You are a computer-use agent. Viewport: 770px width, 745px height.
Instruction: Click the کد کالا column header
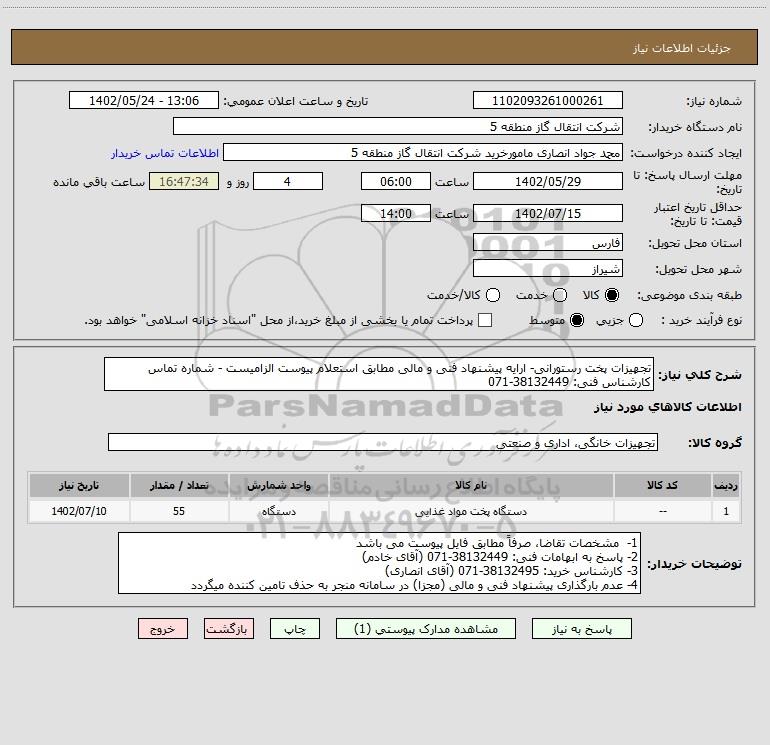(662, 485)
